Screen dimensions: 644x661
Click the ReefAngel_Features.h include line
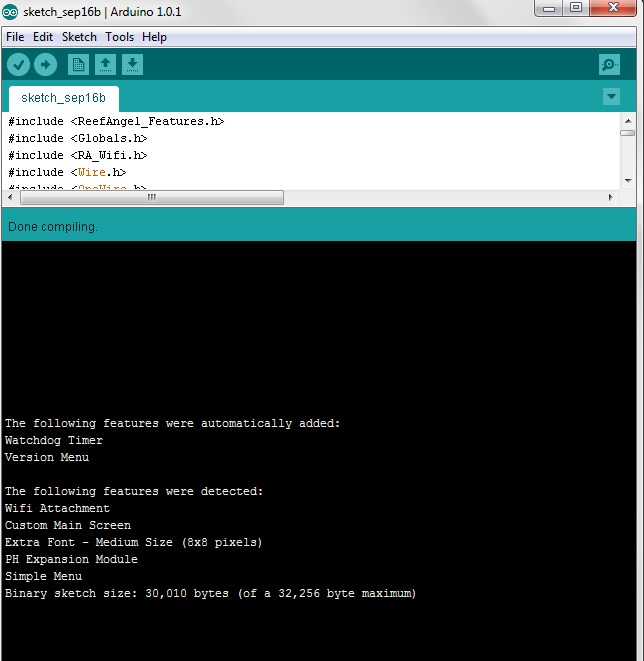coord(116,121)
